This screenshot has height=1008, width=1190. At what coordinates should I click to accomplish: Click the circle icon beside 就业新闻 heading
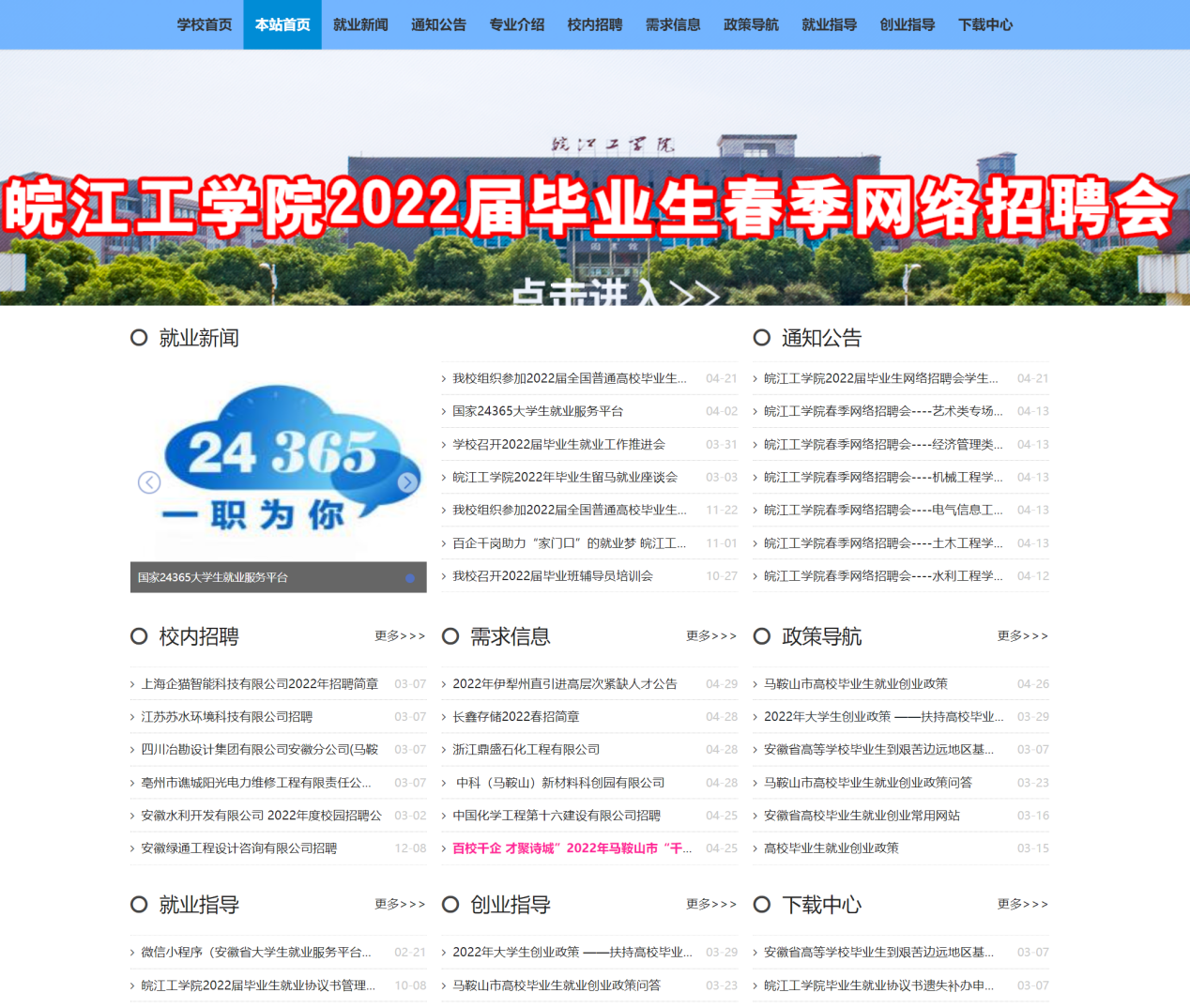click(139, 338)
